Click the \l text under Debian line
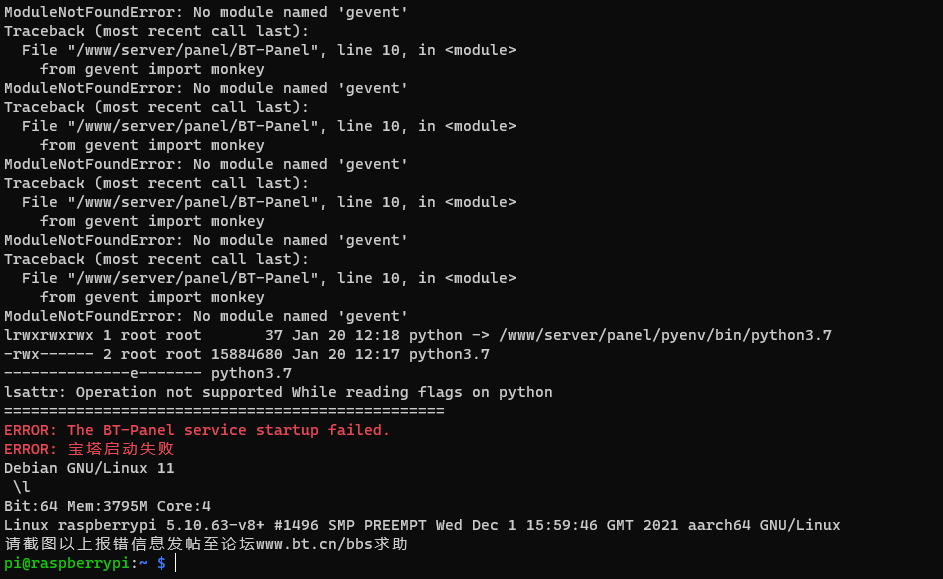 (x=22, y=487)
